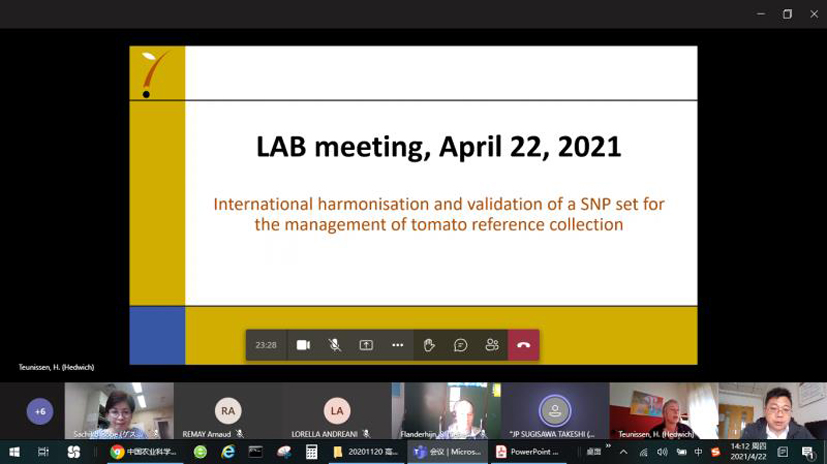Select REMAY Arnaud participant tile
The width and height of the screenshot is (827, 464).
tap(228, 411)
